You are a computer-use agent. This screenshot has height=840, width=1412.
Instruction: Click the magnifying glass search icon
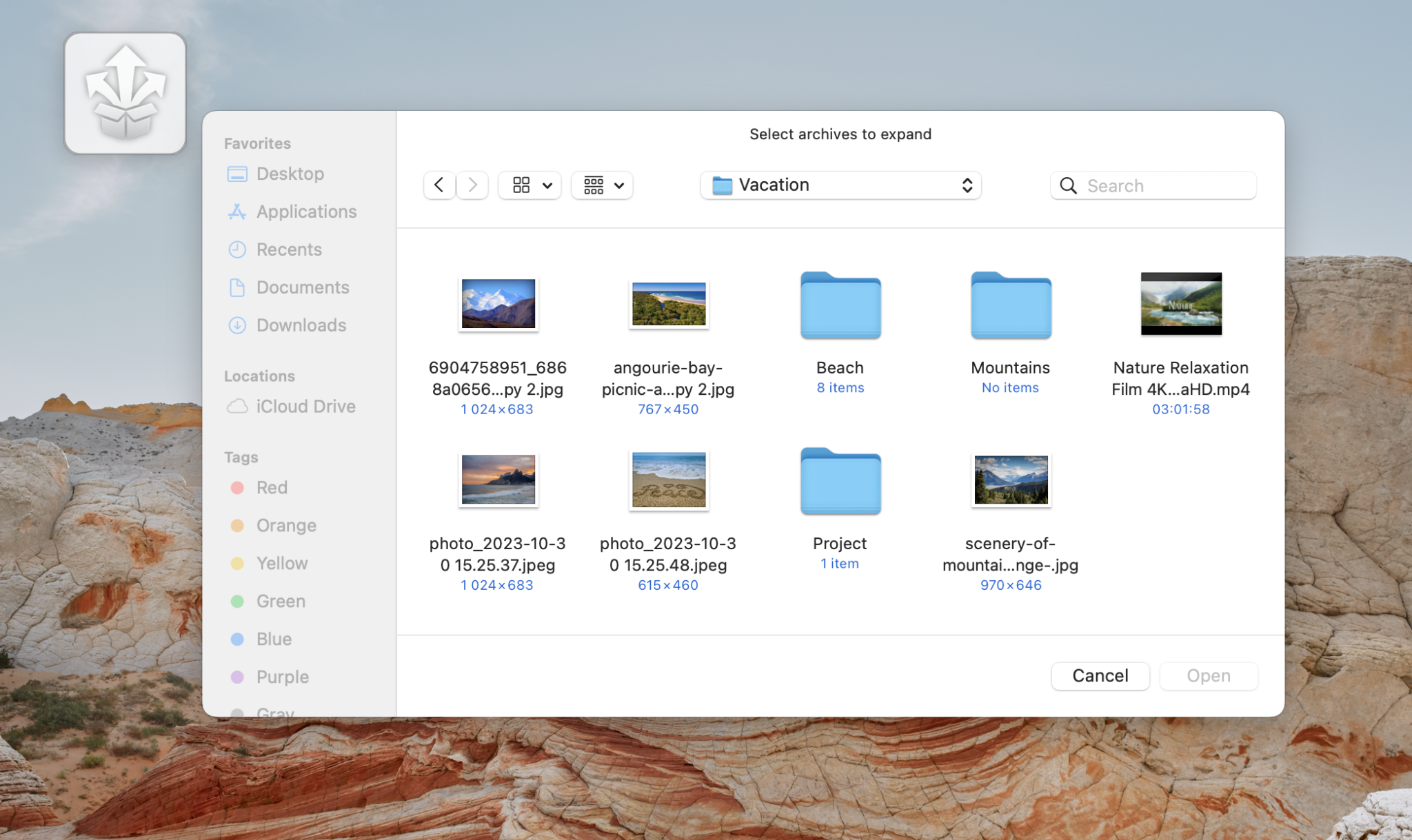(x=1067, y=185)
